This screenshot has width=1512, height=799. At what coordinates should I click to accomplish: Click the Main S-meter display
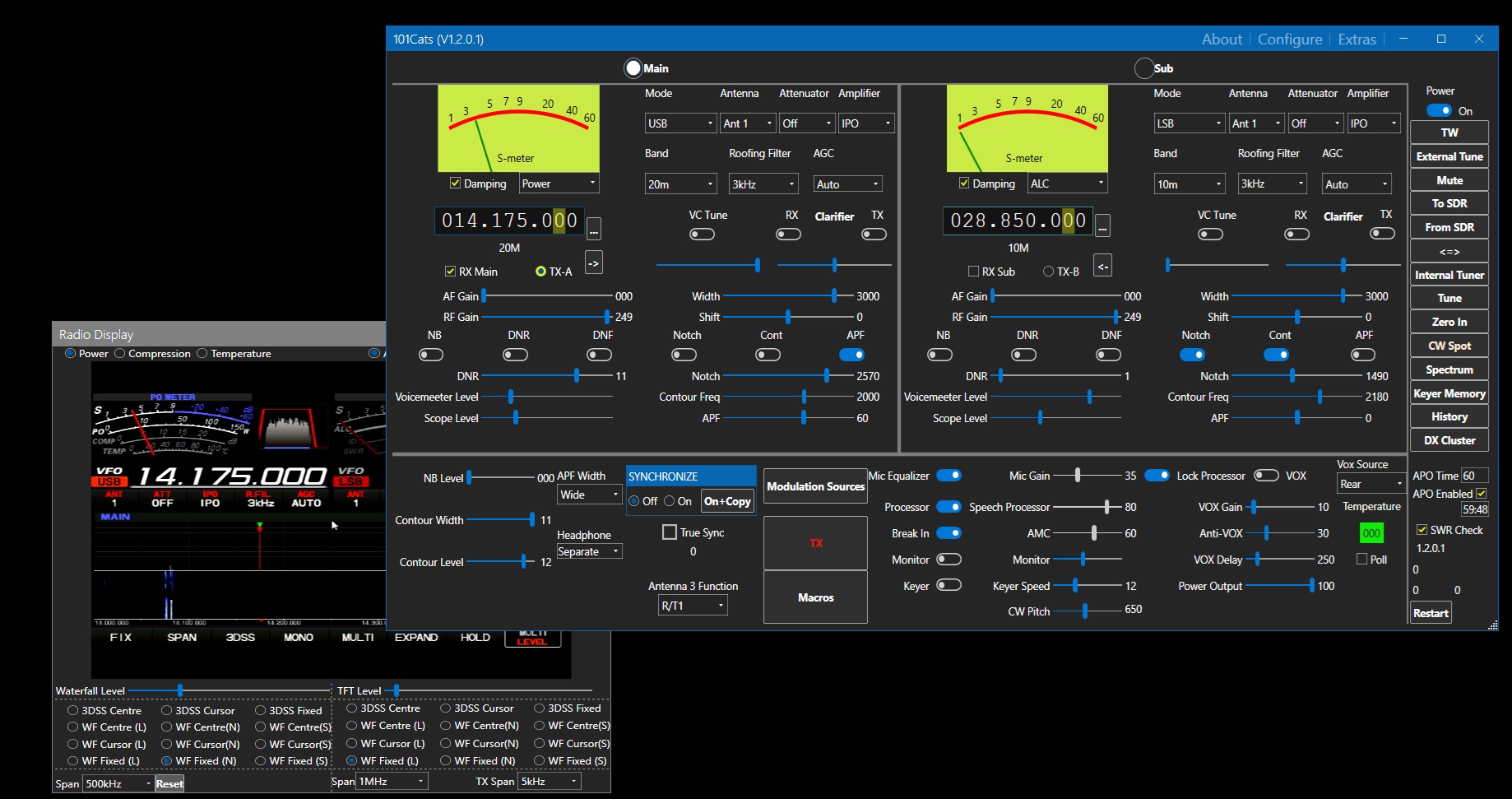[x=518, y=128]
